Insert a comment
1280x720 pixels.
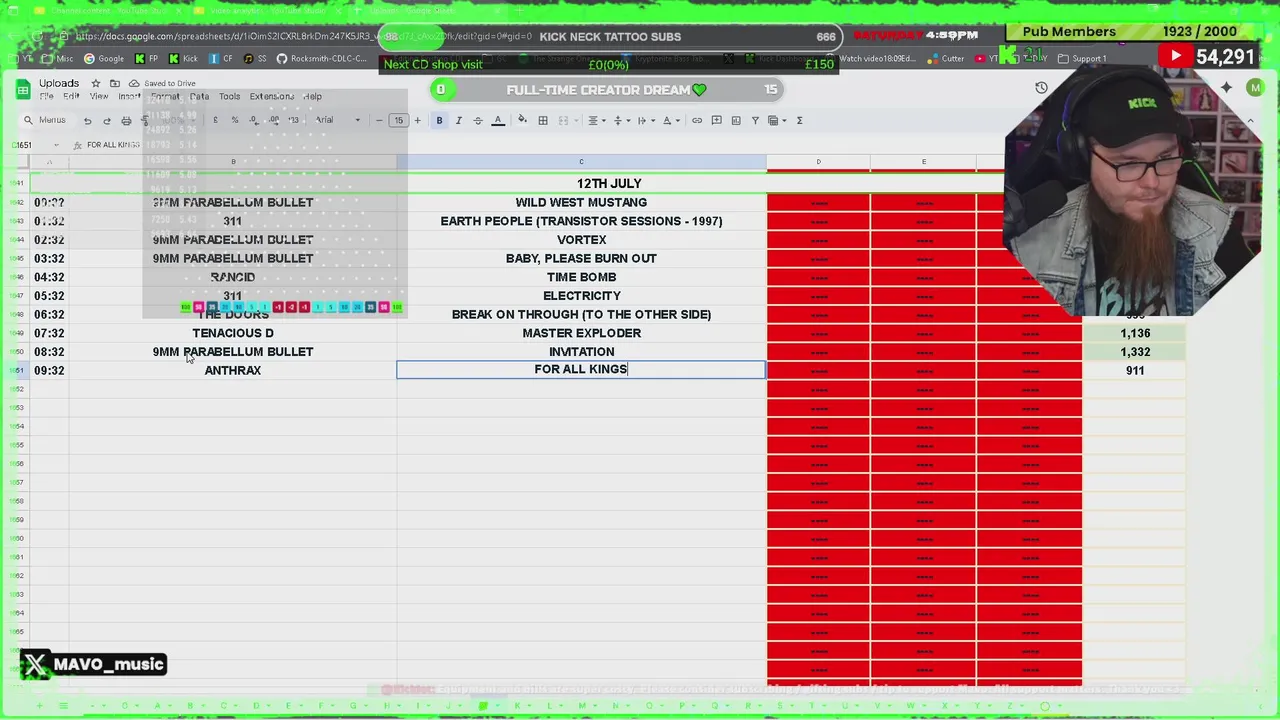pos(716,120)
